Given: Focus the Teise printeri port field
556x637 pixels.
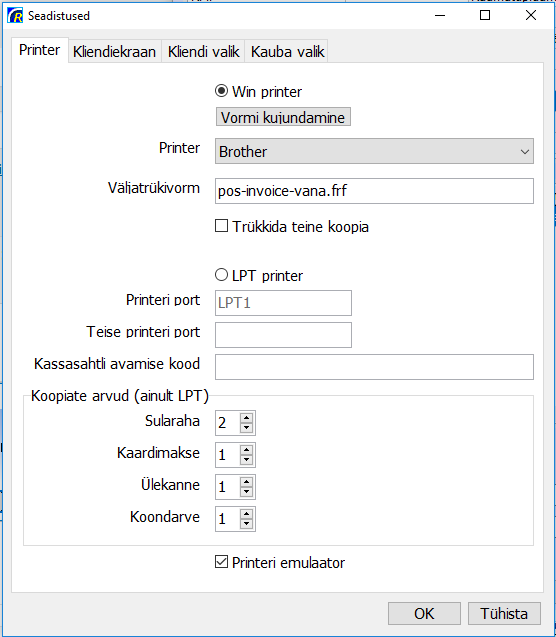Looking at the screenshot, I should [x=283, y=335].
